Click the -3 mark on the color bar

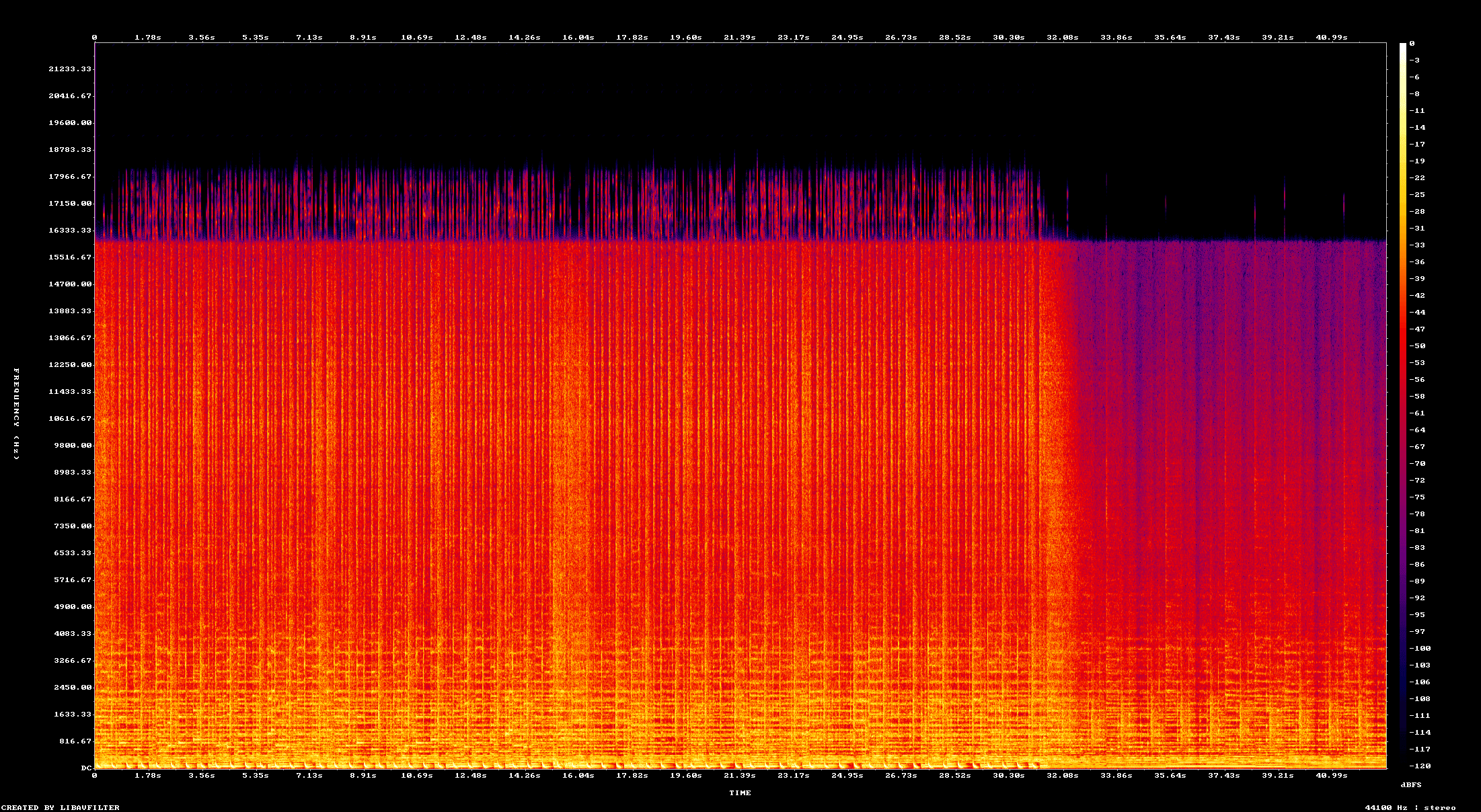click(x=1414, y=60)
